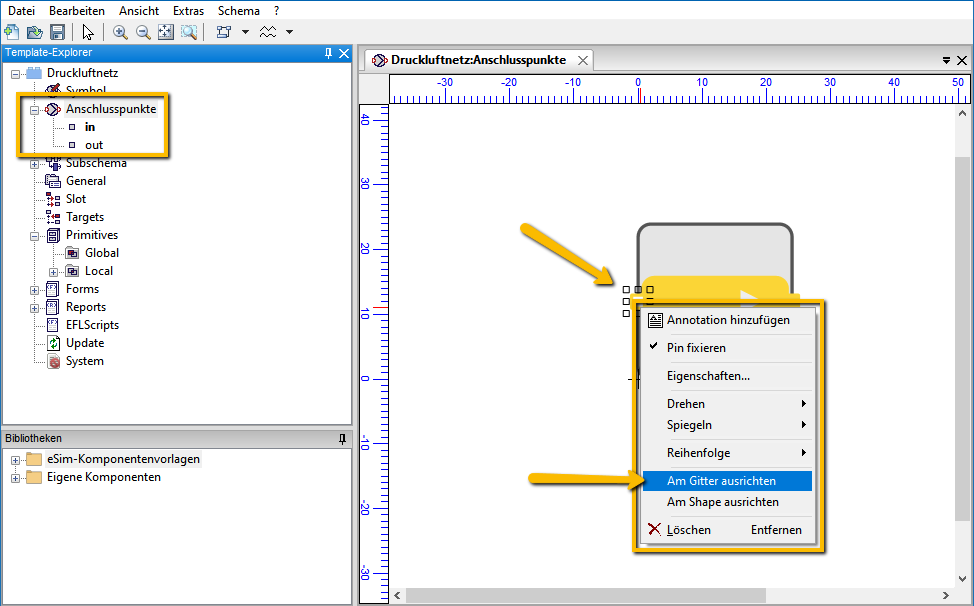Open a file with the folder icon
Screen dimensions: 974x606
click(34, 32)
